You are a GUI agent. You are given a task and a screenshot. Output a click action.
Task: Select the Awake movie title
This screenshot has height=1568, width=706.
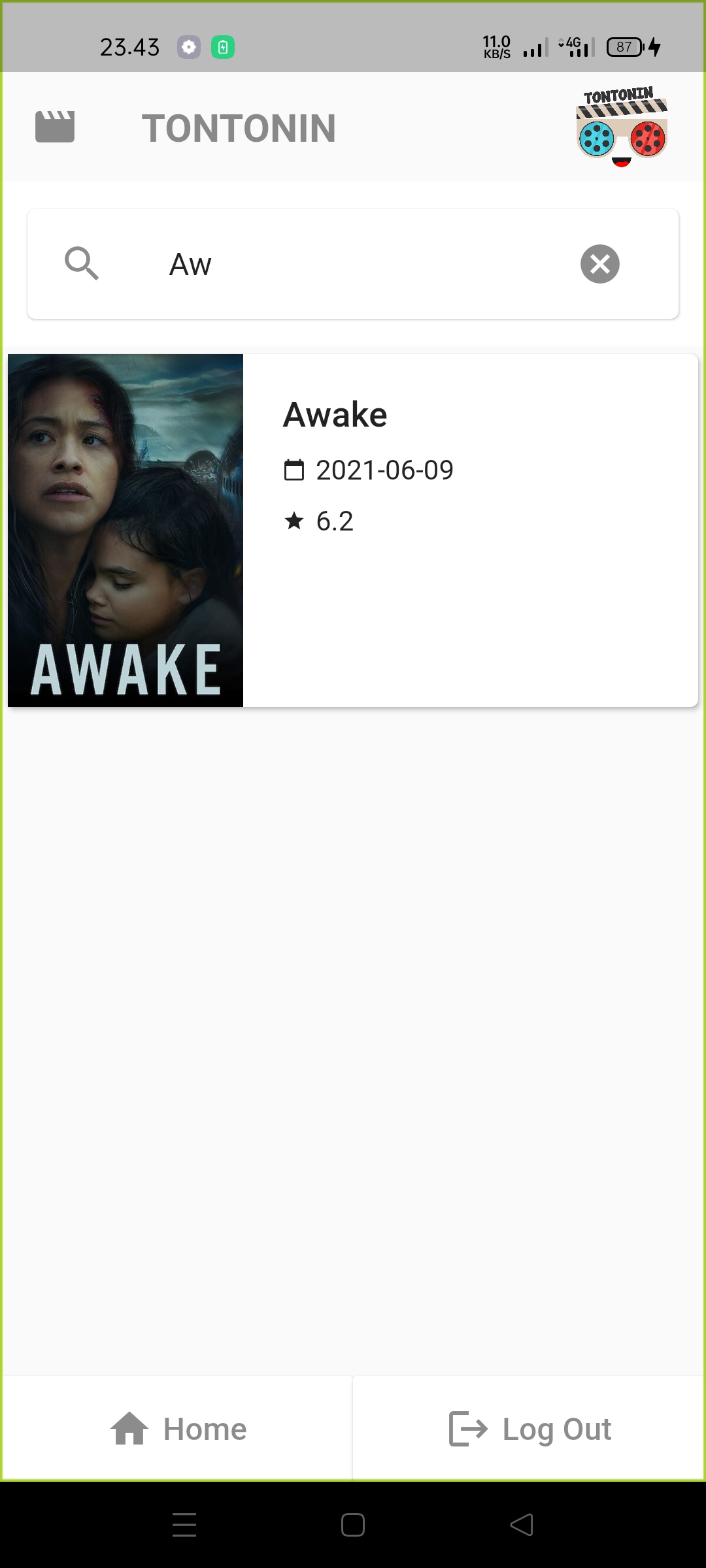335,415
